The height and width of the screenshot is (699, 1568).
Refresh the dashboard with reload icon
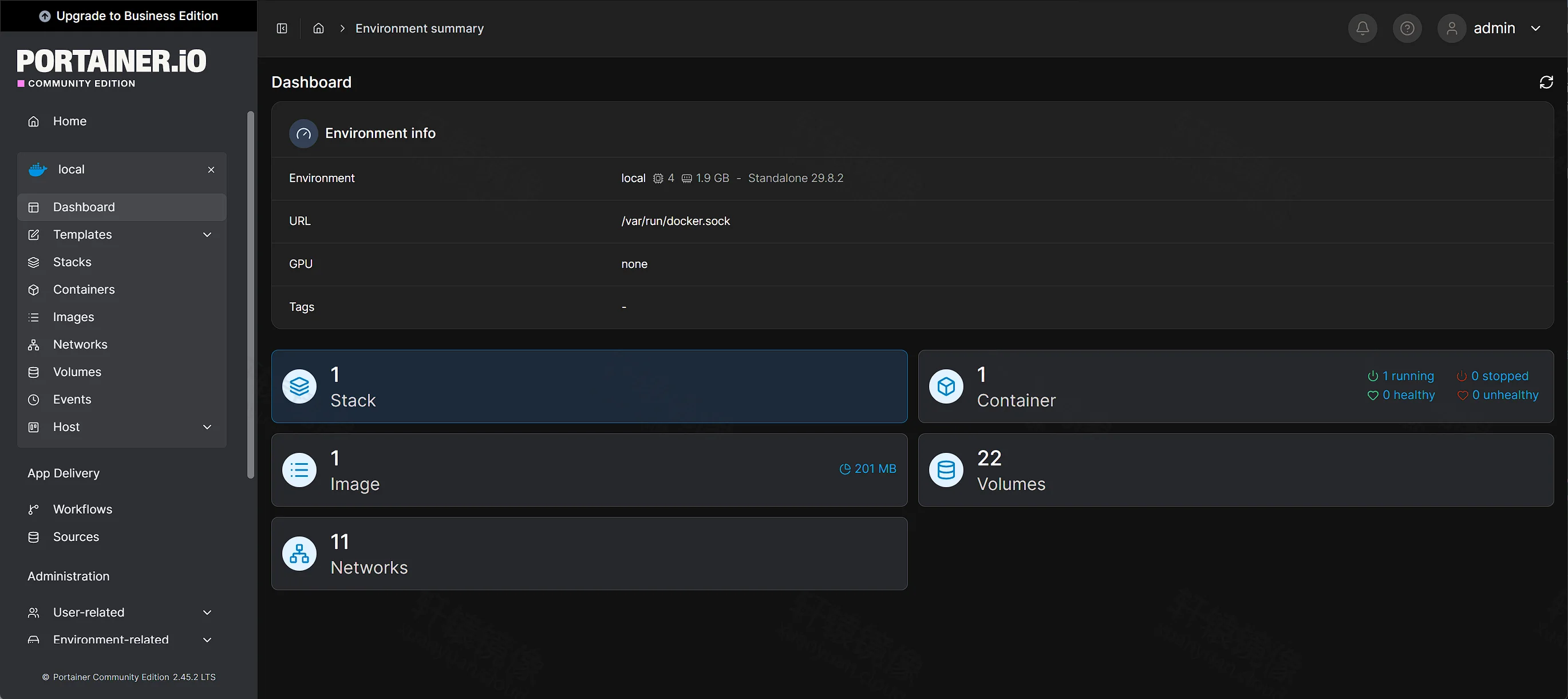click(x=1546, y=82)
